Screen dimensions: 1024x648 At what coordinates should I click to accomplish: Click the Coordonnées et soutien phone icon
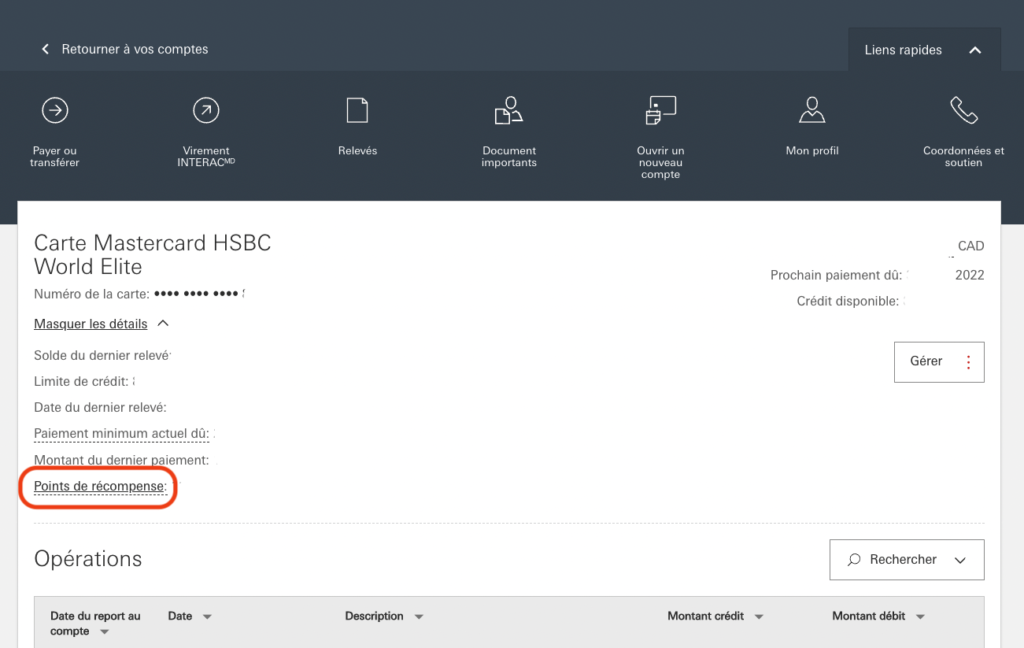(x=962, y=110)
